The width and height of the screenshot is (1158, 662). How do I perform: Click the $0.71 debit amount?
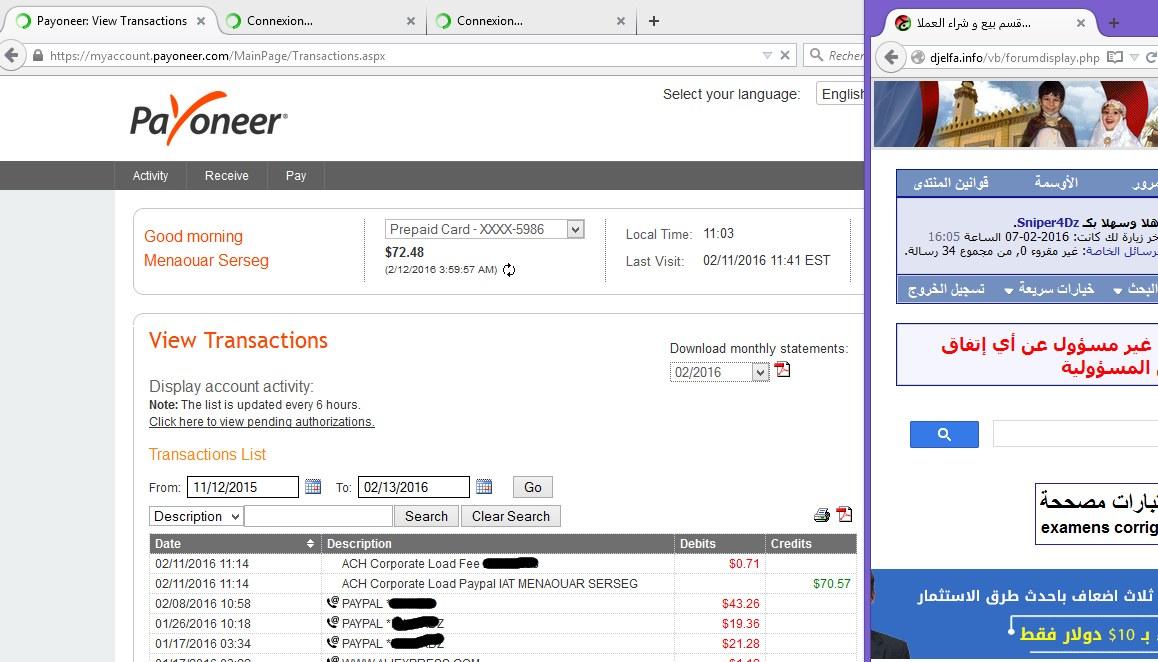coord(744,564)
